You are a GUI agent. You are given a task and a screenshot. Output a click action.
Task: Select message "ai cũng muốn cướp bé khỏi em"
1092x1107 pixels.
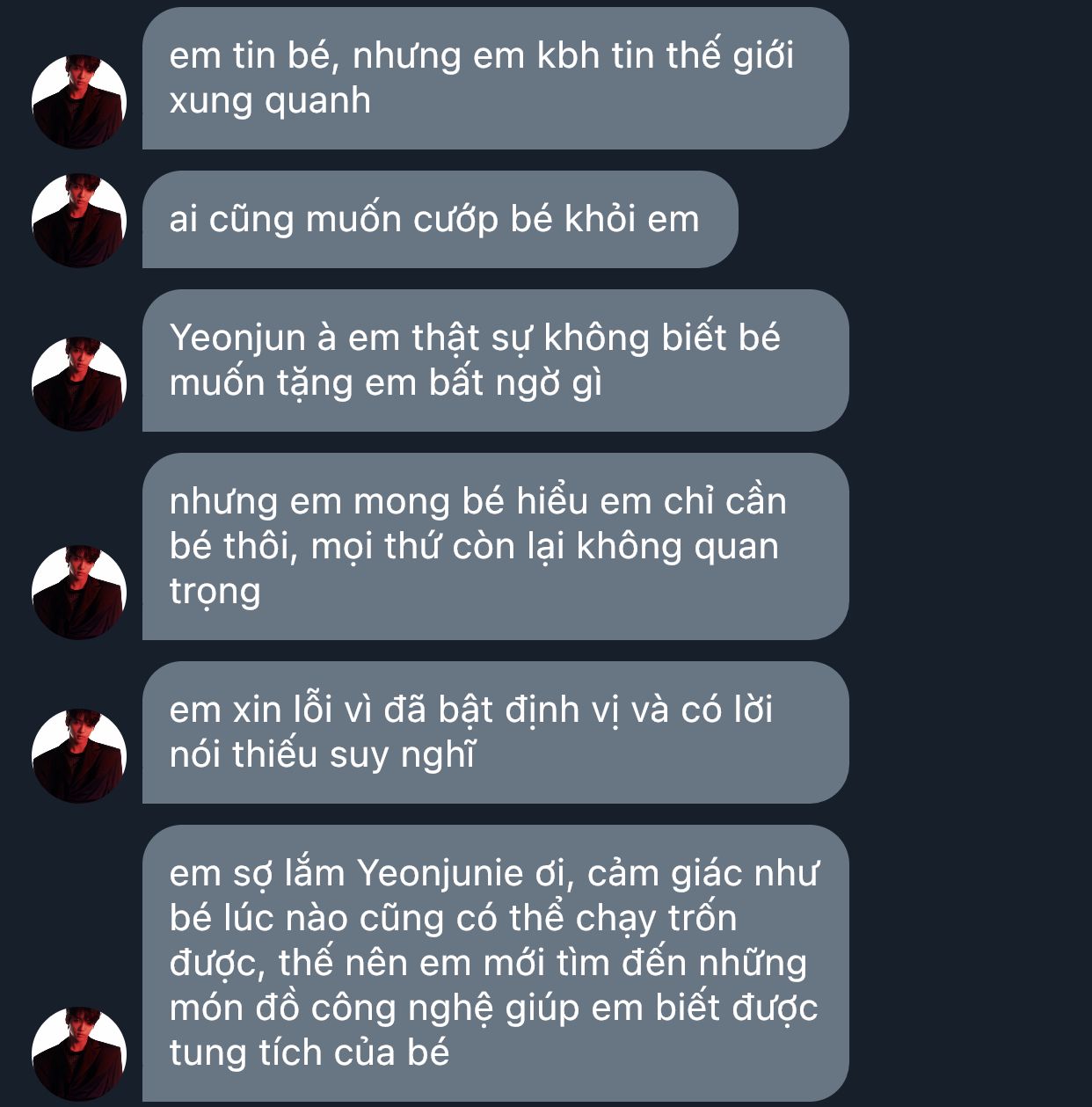coord(440,220)
